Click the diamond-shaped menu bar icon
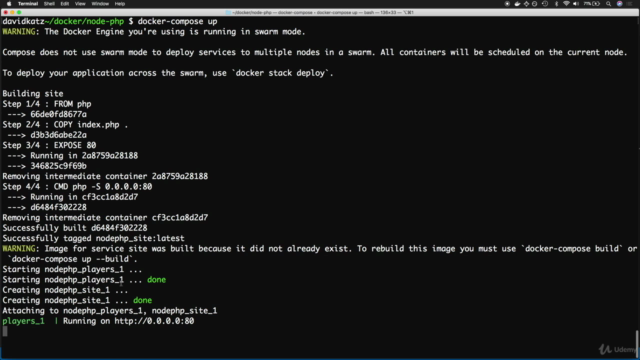Screen dimensions: 640x360 (x=526, y=4)
